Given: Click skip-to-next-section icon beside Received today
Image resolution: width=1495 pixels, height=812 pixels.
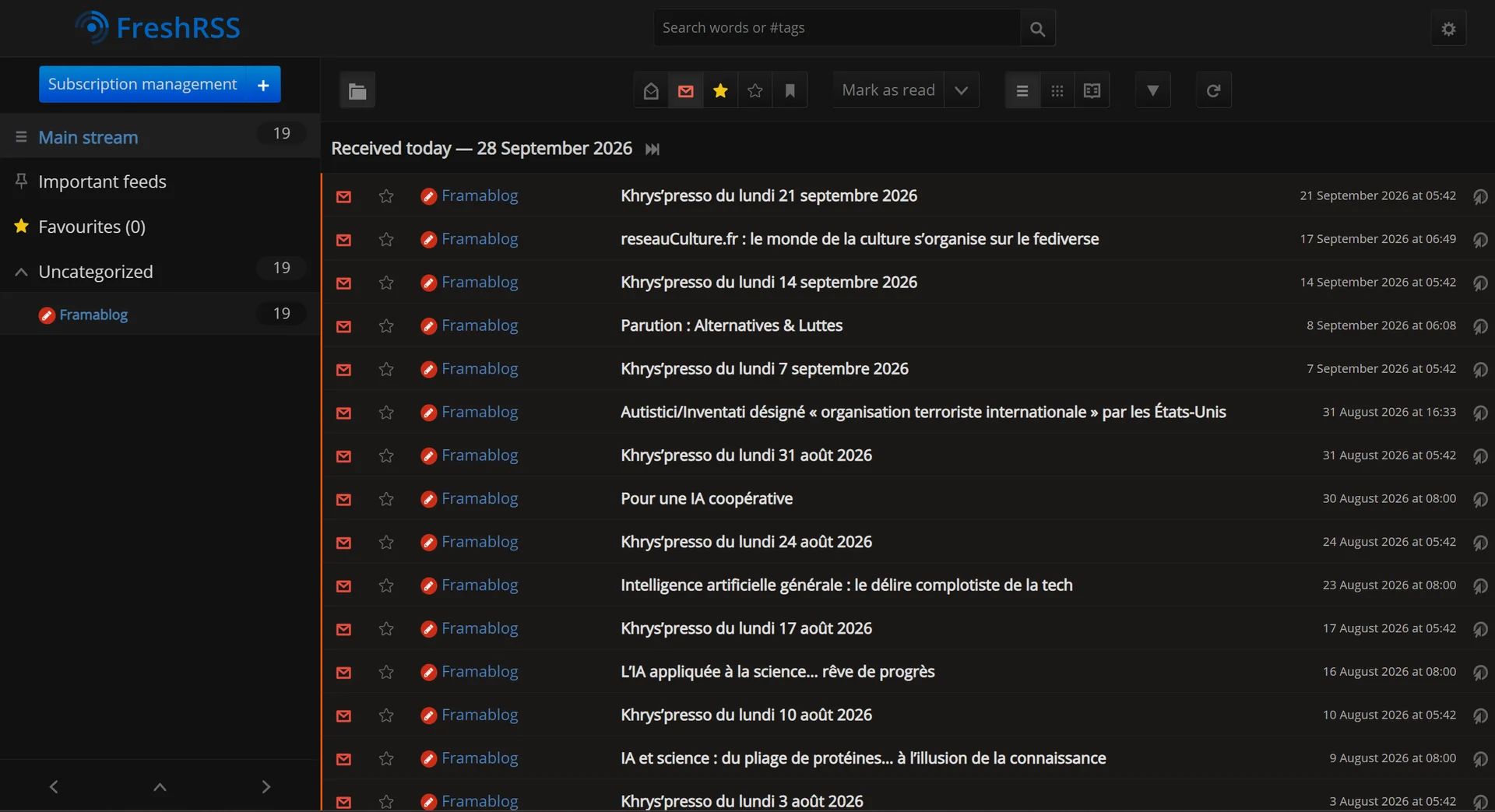Looking at the screenshot, I should click(653, 149).
